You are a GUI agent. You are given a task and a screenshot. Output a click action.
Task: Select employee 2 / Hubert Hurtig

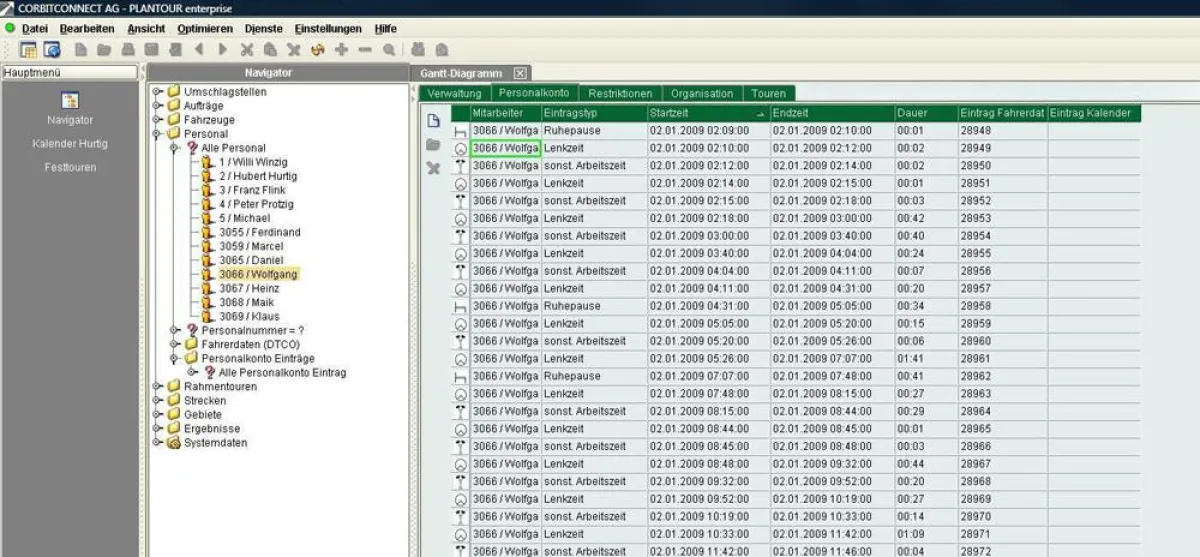(x=257, y=176)
